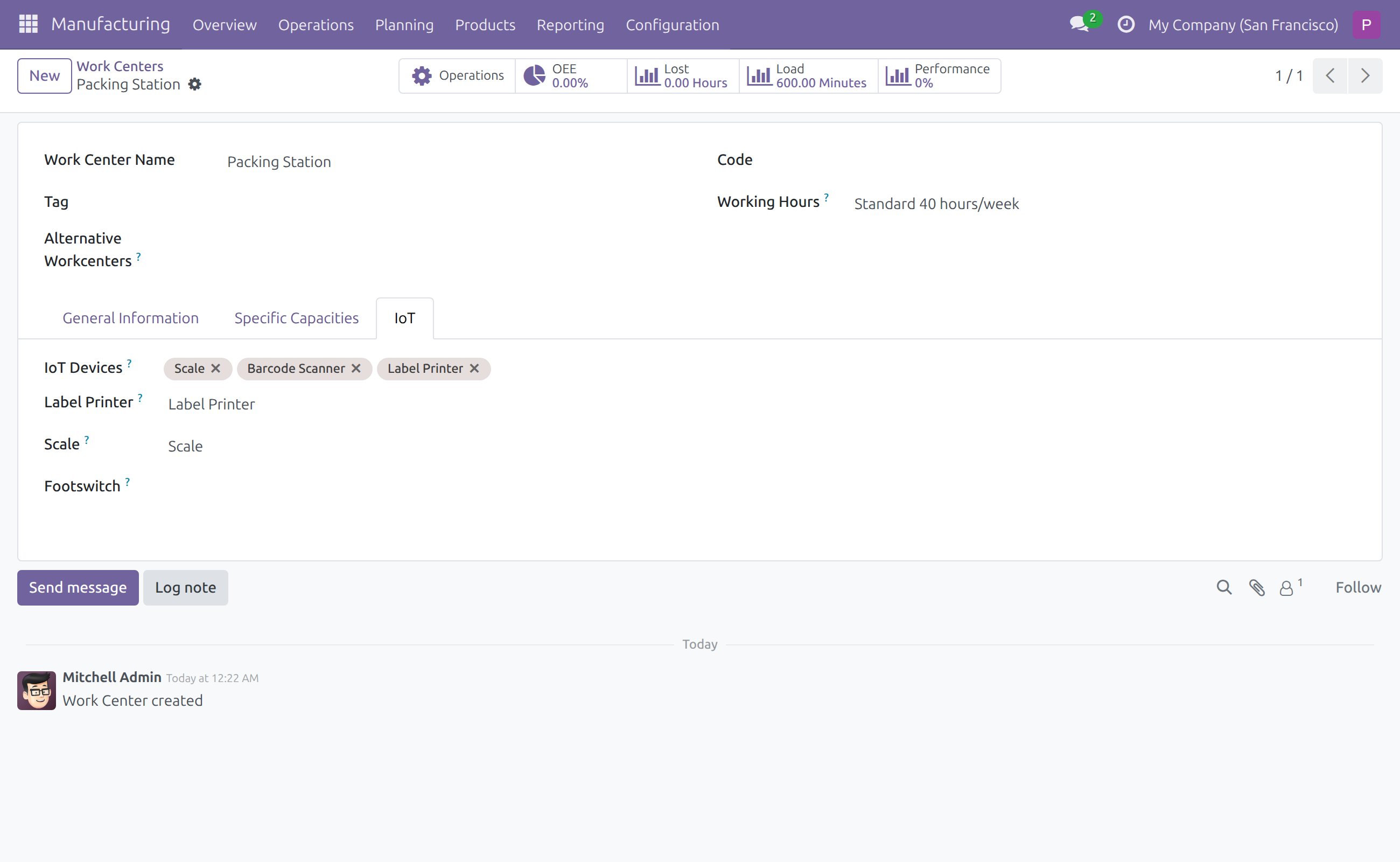Go to next record with right arrow
Viewport: 1400px width, 862px height.
pyautogui.click(x=1364, y=76)
